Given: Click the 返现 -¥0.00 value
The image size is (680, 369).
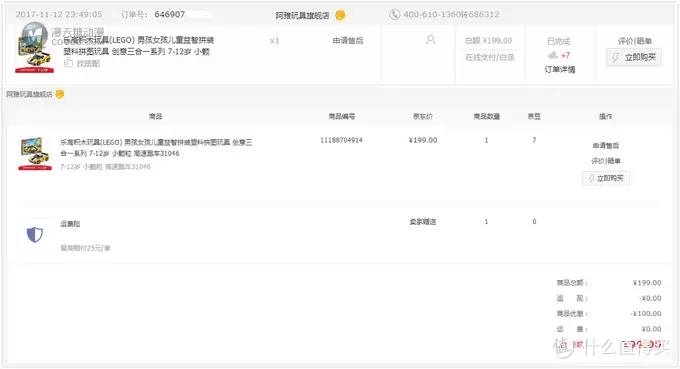Looking at the screenshot, I should coord(650,298).
